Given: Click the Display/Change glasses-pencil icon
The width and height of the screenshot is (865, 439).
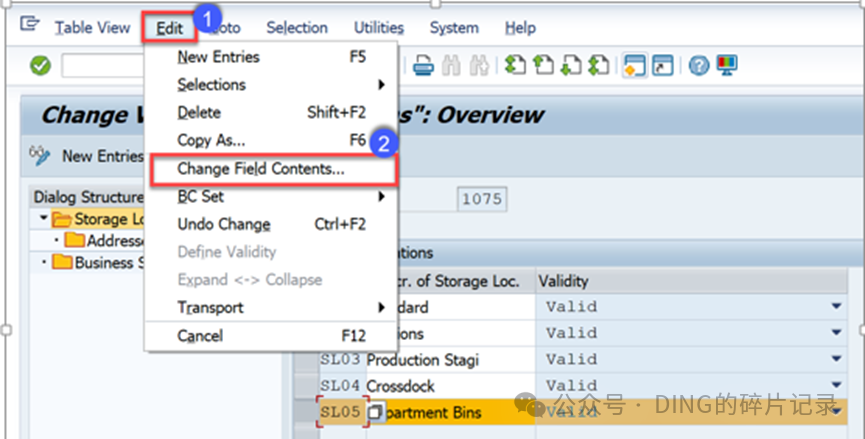Looking at the screenshot, I should (40, 156).
